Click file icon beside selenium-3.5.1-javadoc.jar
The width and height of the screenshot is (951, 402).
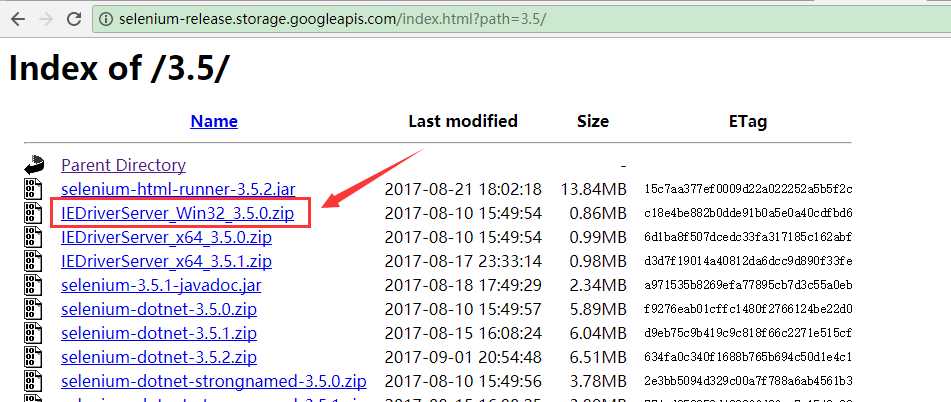point(33,286)
